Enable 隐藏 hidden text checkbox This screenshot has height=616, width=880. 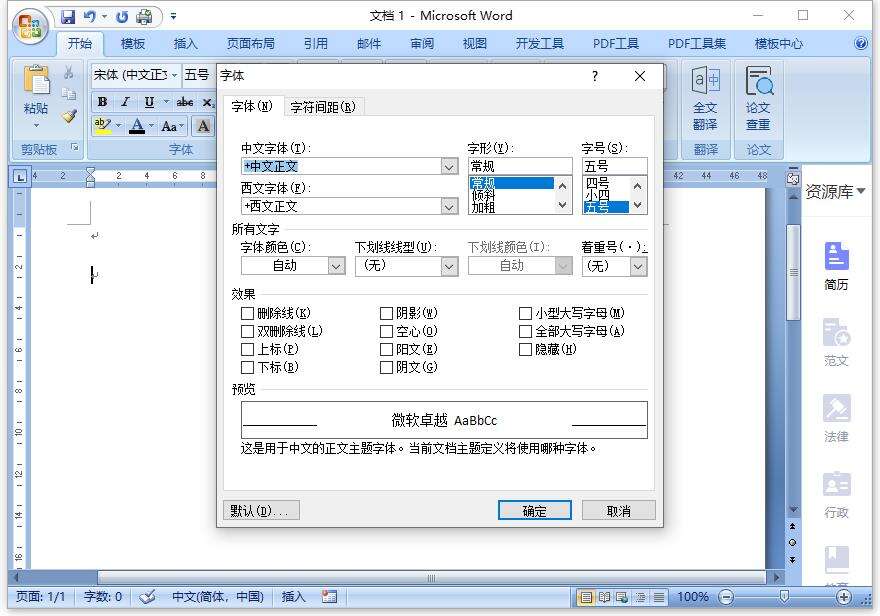[x=525, y=349]
